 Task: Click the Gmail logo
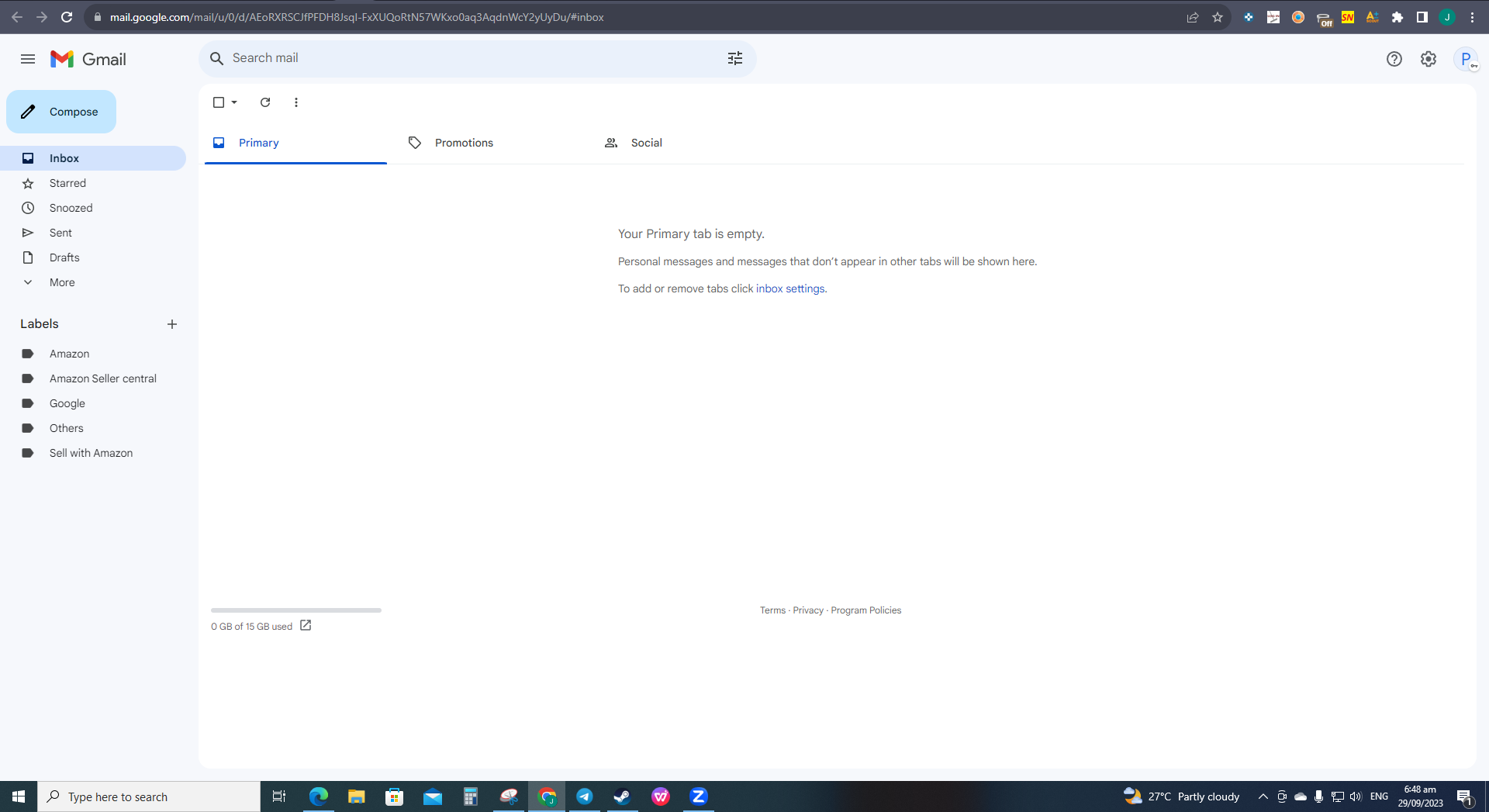[x=88, y=59]
